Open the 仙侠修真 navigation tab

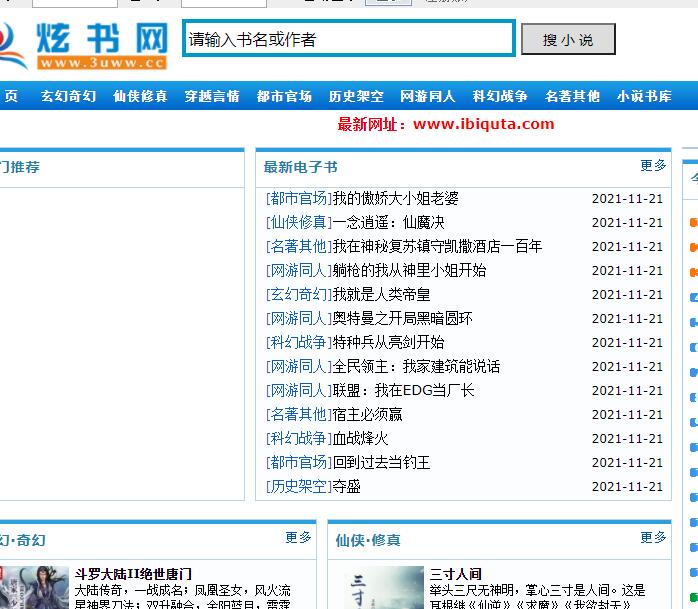click(140, 96)
